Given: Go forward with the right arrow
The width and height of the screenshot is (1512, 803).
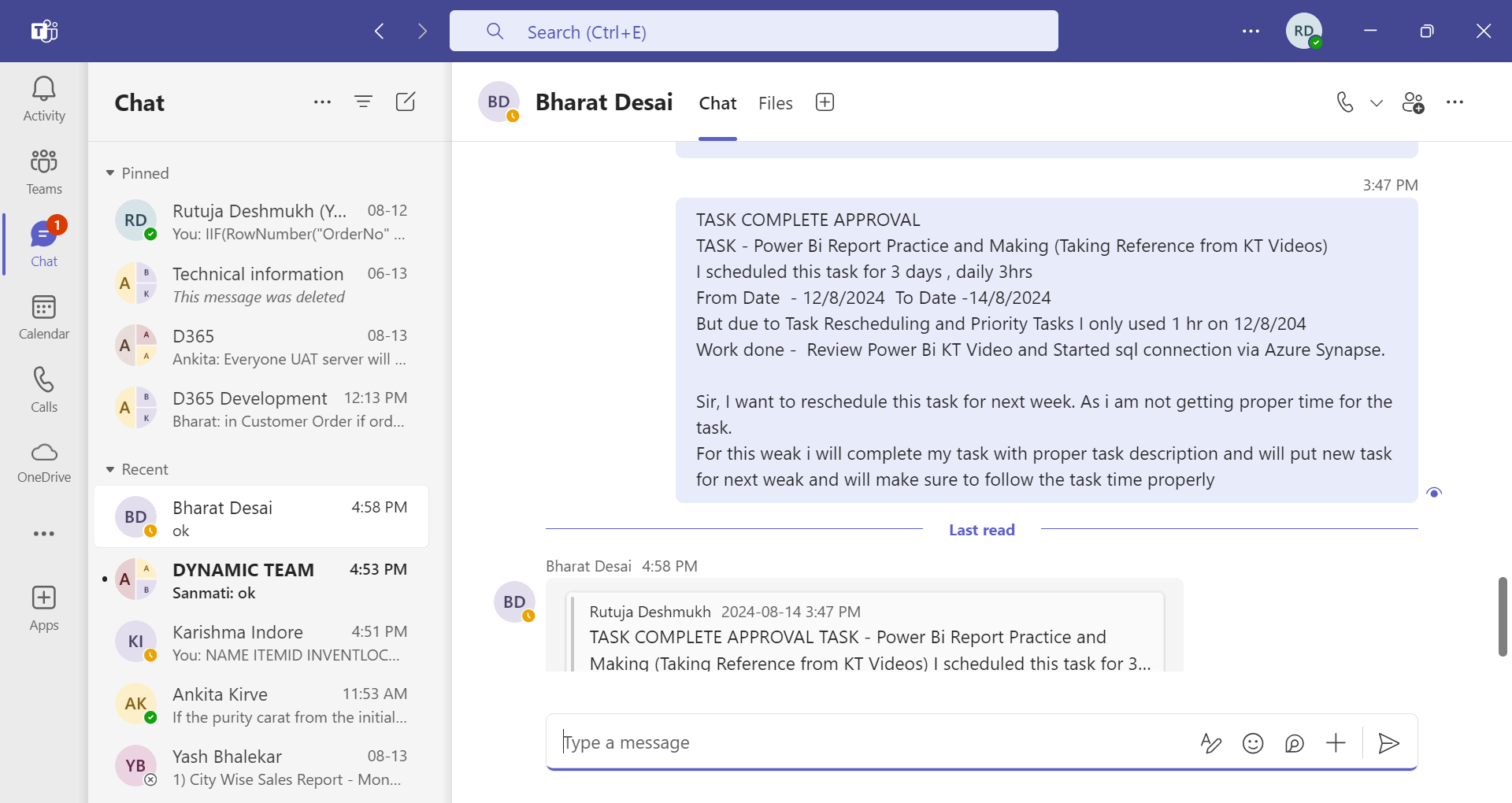Looking at the screenshot, I should pos(423,31).
